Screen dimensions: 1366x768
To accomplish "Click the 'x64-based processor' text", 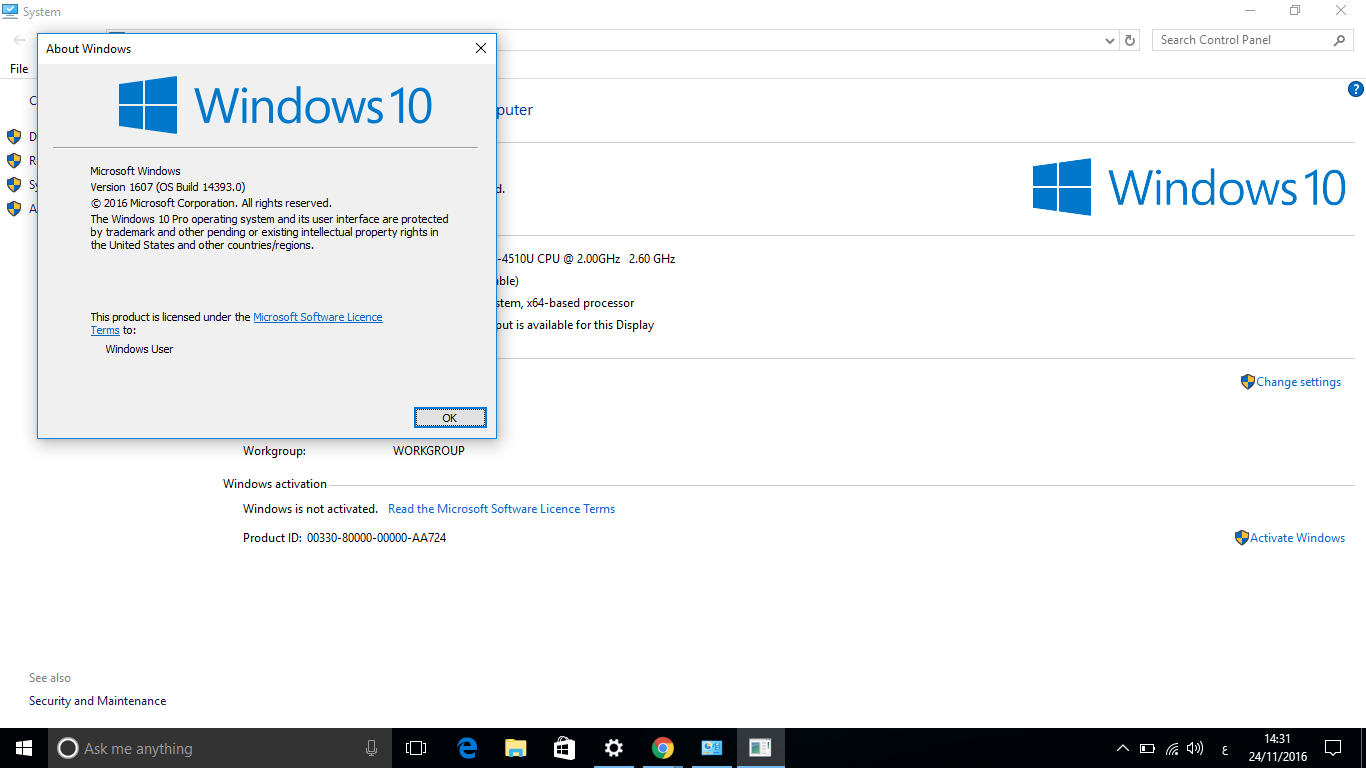I will [x=580, y=303].
